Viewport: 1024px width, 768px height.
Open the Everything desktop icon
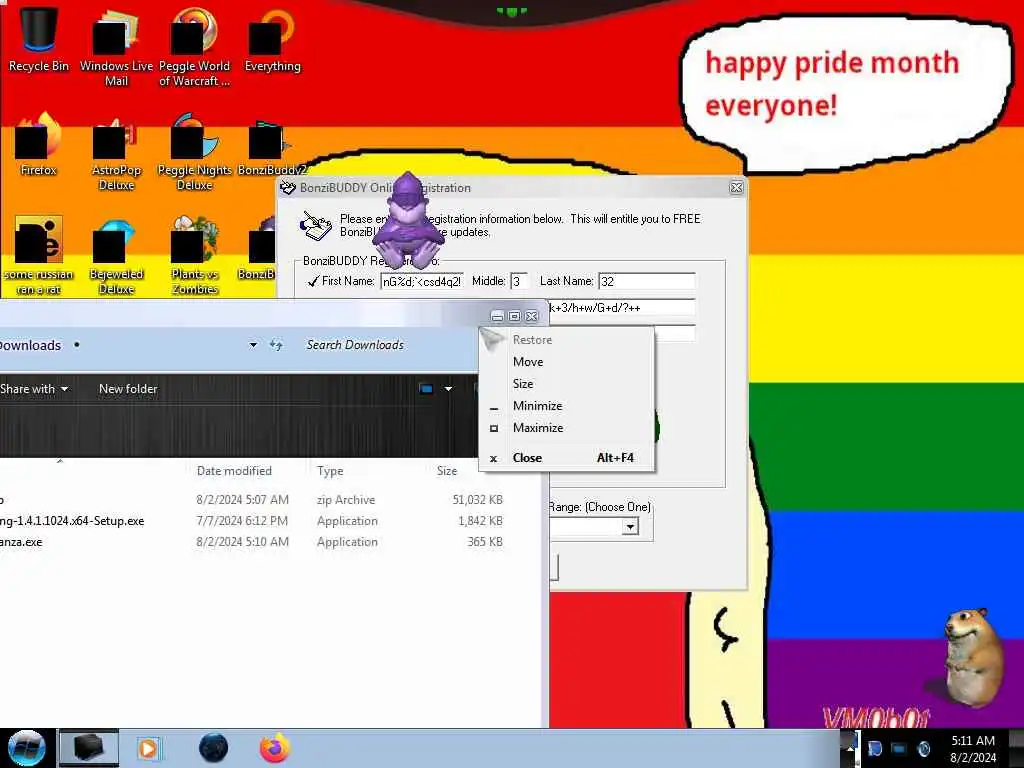[x=272, y=40]
